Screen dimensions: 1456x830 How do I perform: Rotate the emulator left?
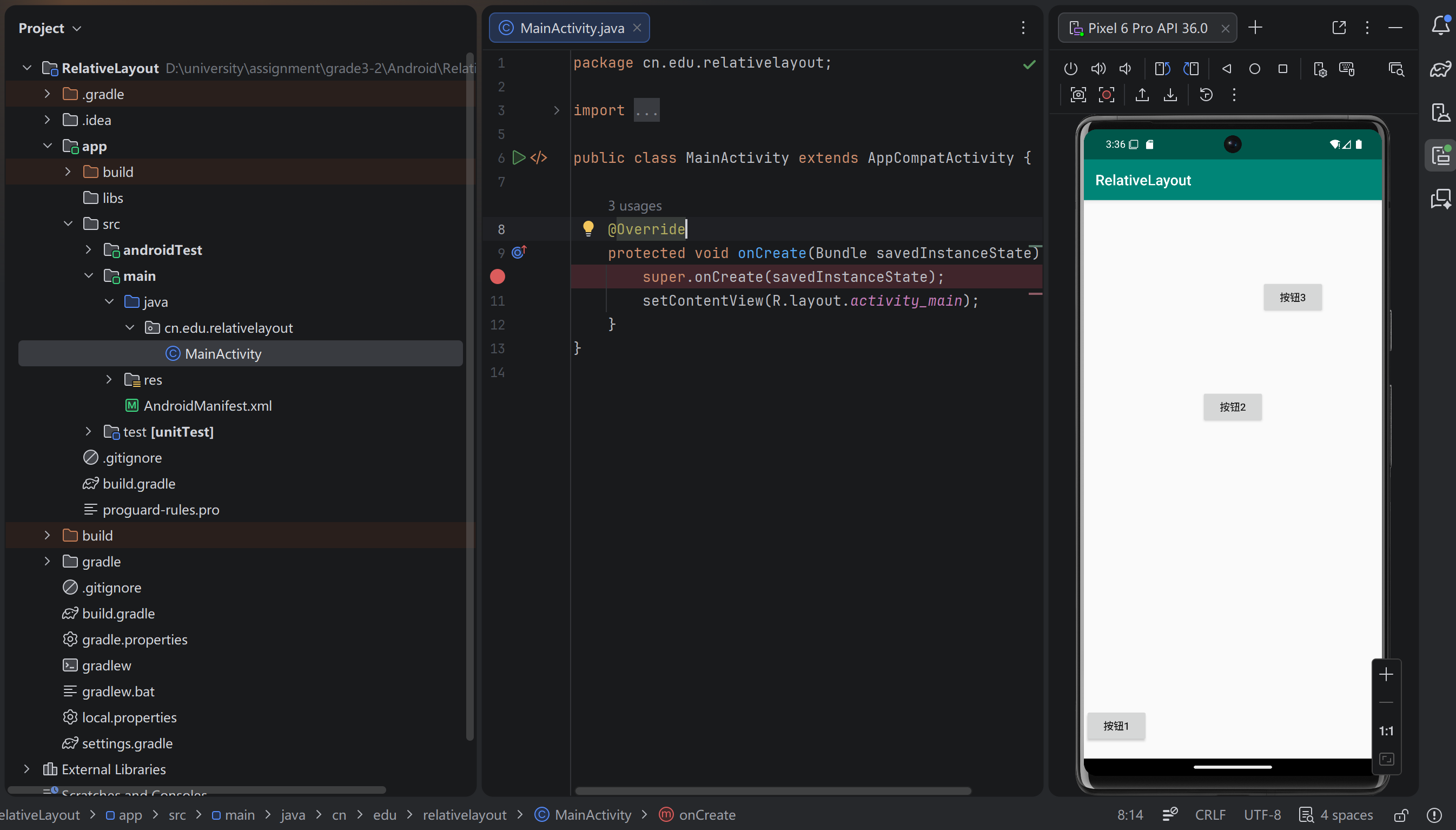pos(1162,69)
